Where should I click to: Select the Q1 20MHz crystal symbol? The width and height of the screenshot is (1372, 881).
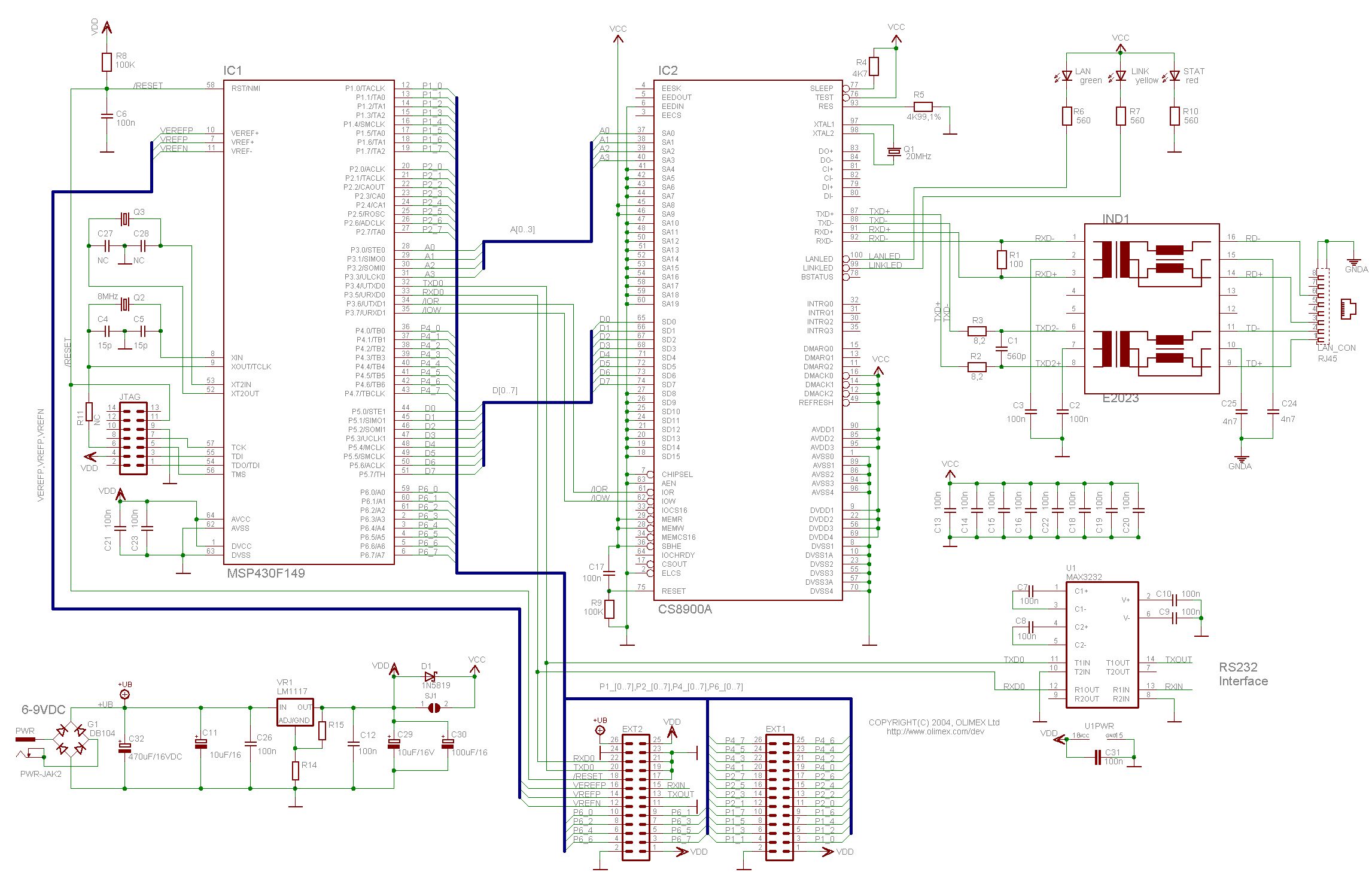(893, 151)
